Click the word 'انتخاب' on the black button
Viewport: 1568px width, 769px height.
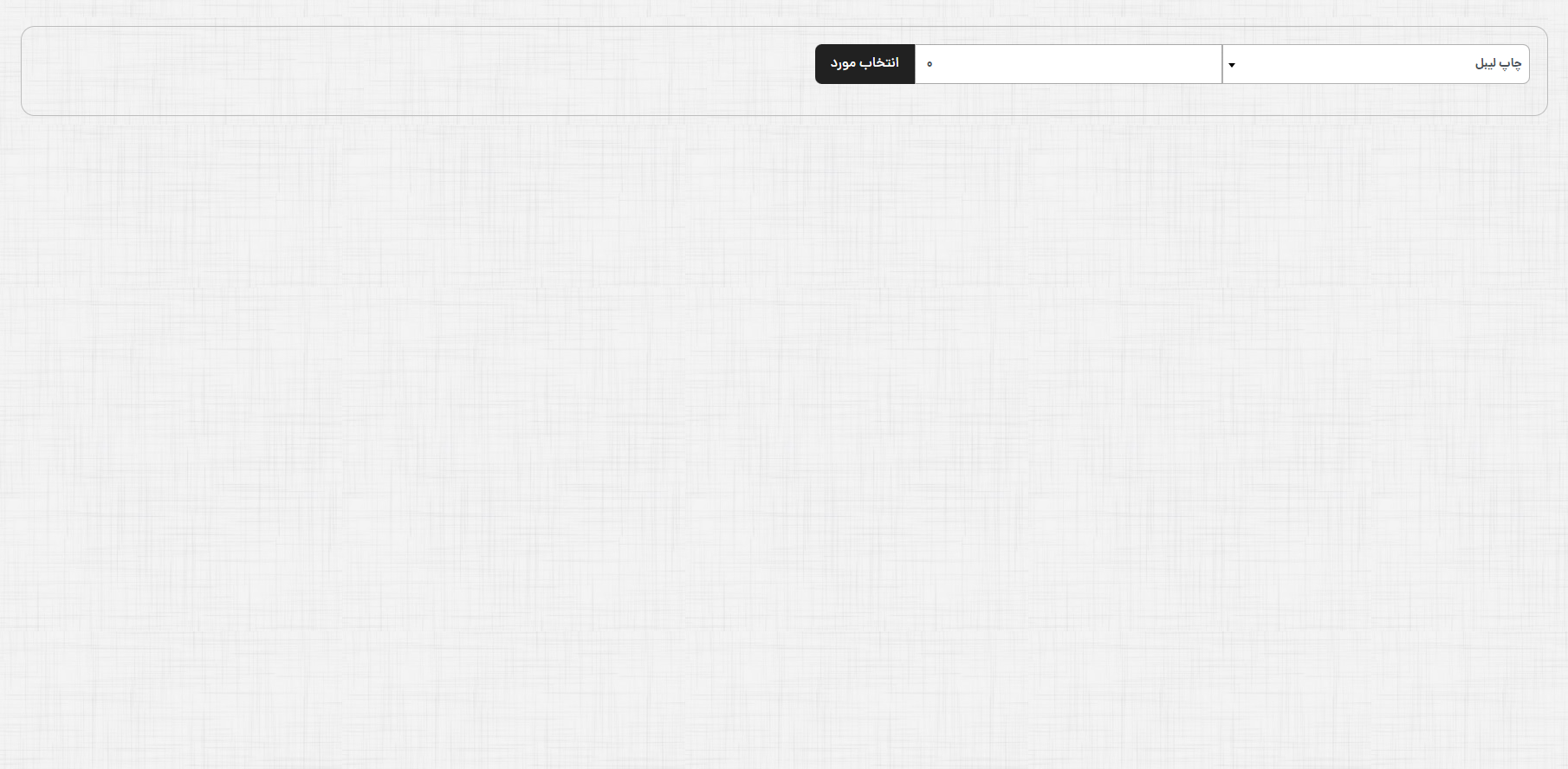[880, 63]
